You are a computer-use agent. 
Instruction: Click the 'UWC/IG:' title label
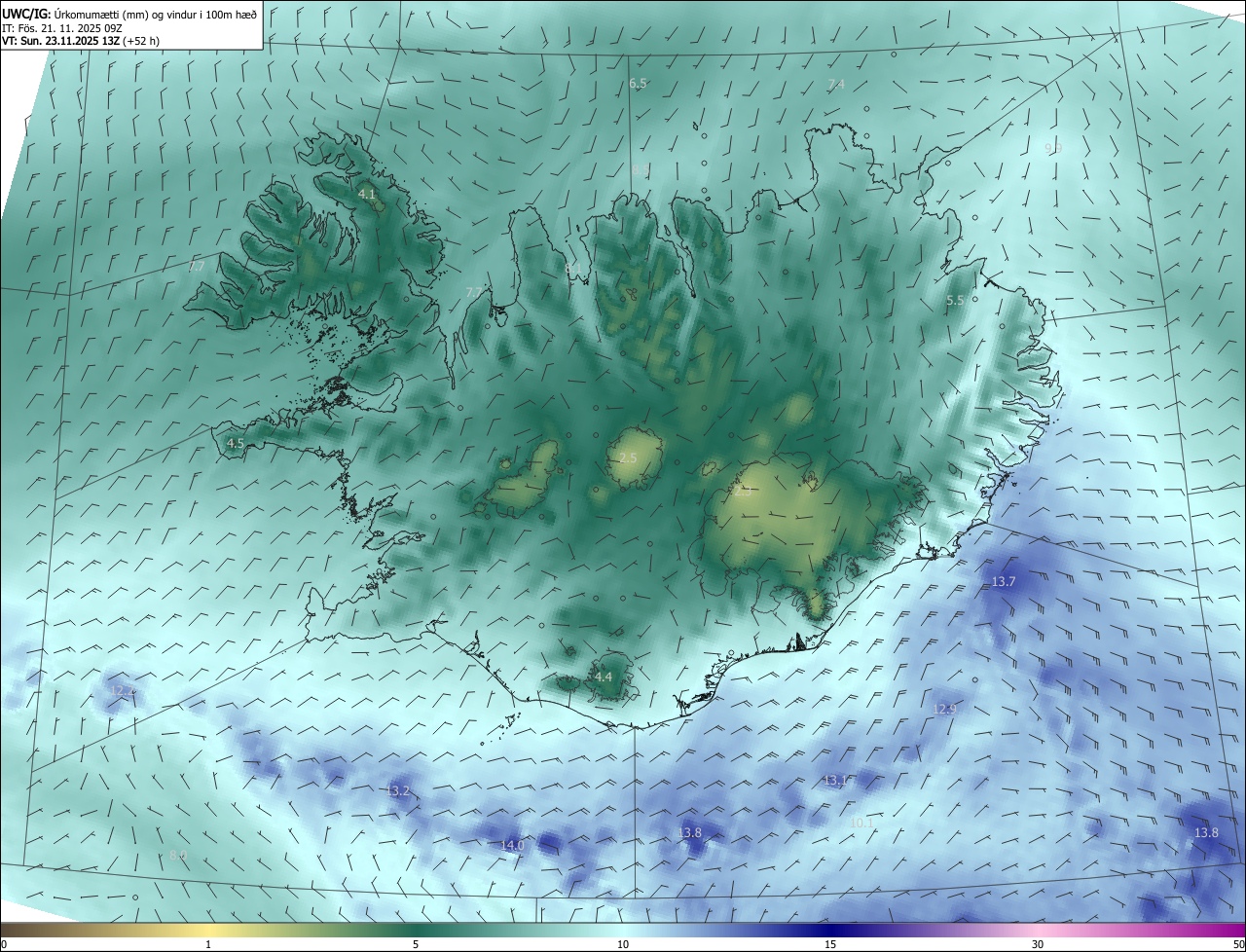click(x=26, y=14)
